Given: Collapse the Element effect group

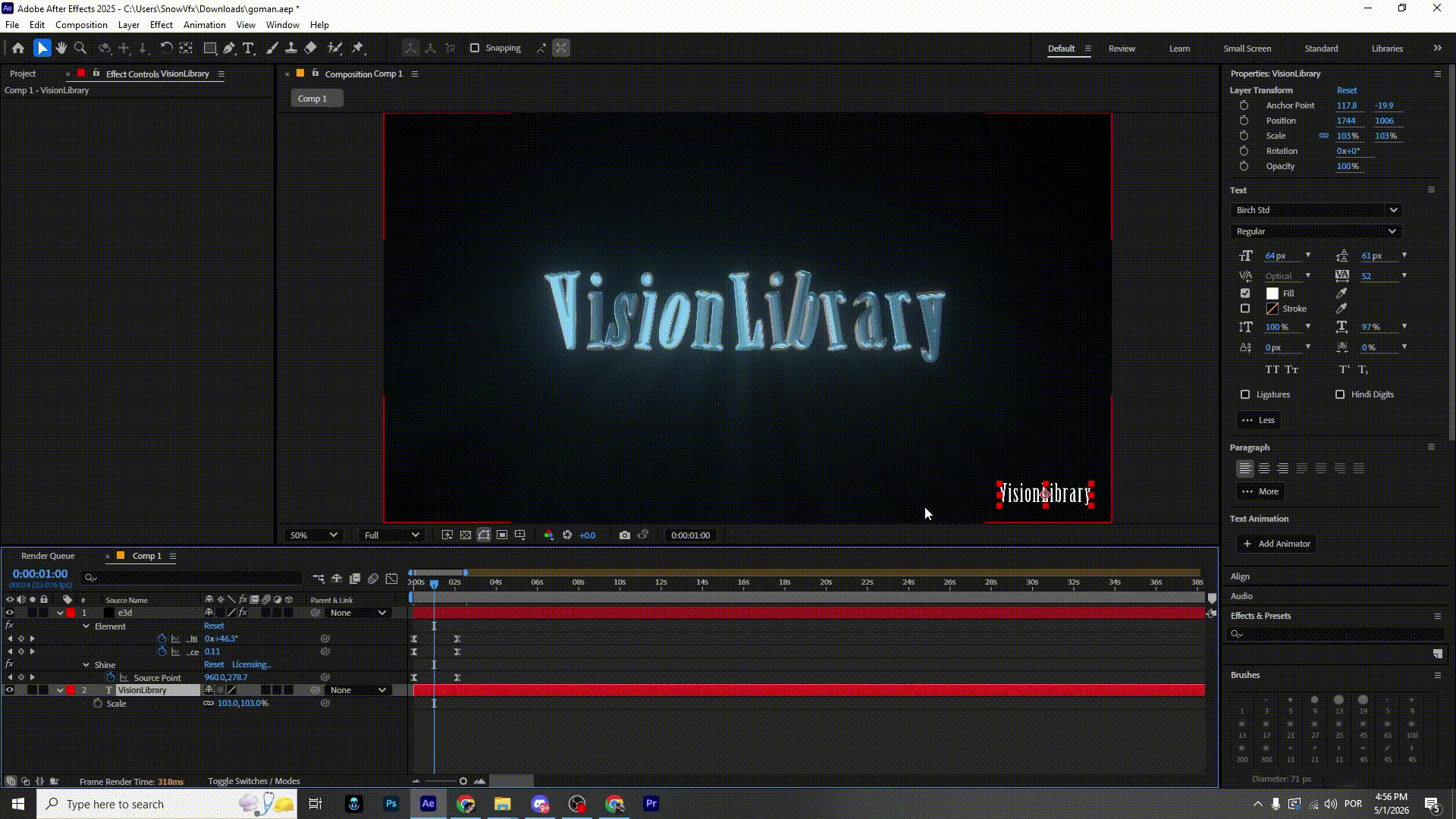Looking at the screenshot, I should click(x=86, y=626).
